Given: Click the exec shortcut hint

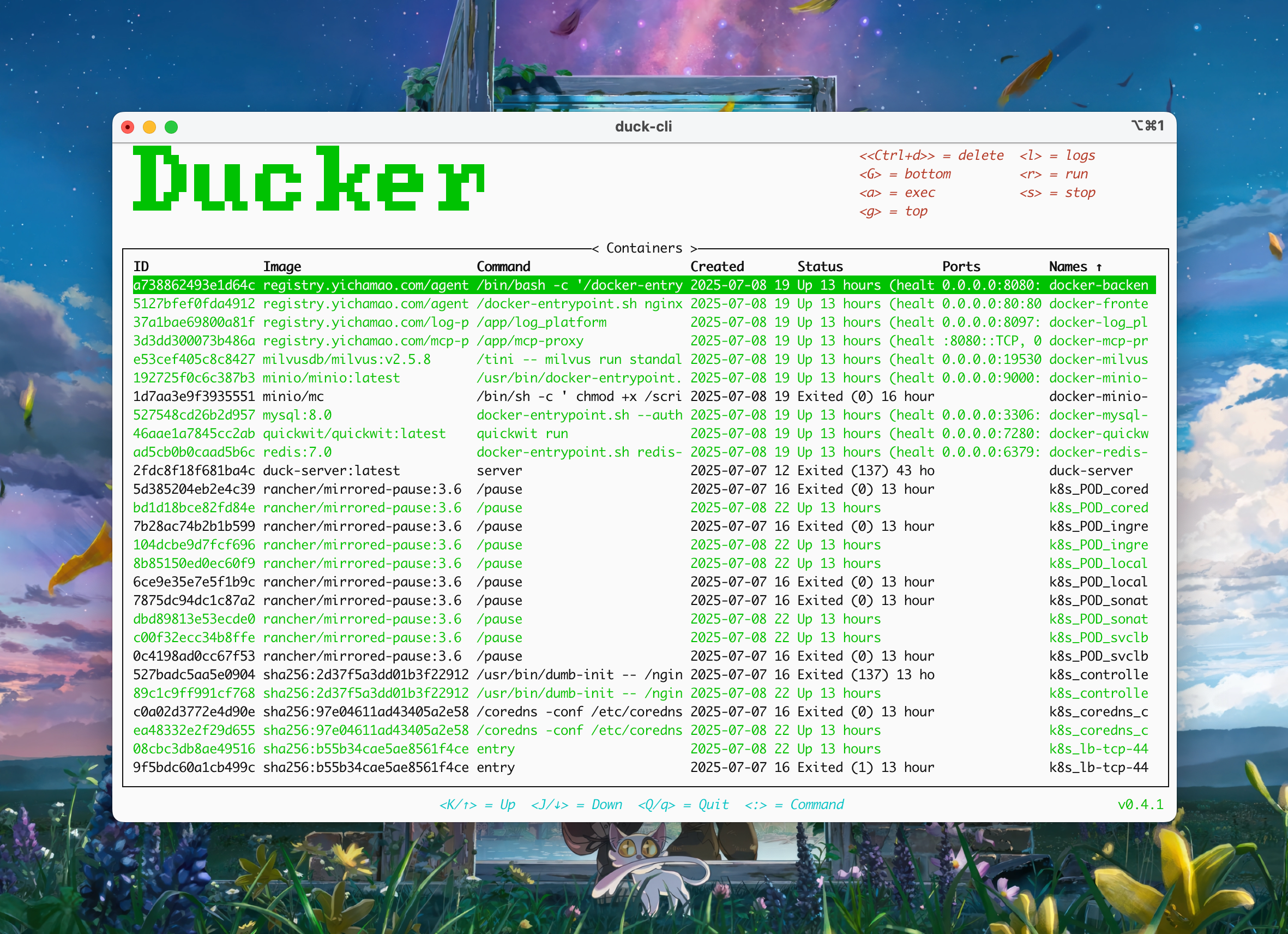Looking at the screenshot, I should click(x=897, y=193).
